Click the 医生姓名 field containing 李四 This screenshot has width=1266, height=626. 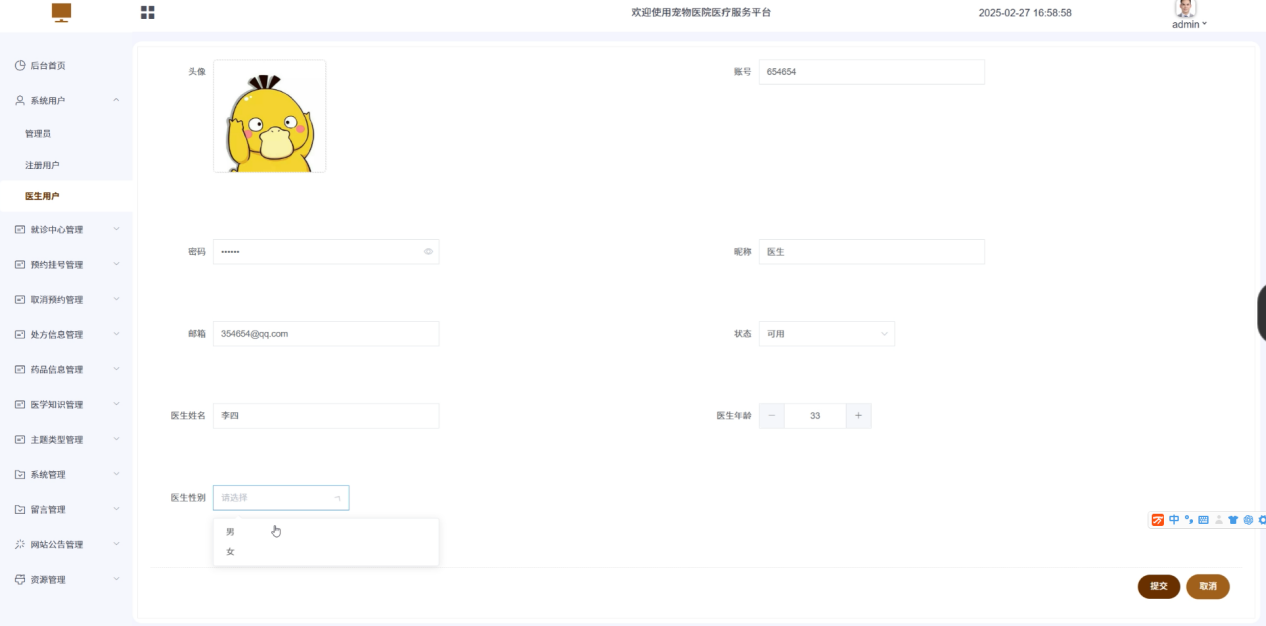[x=326, y=416]
